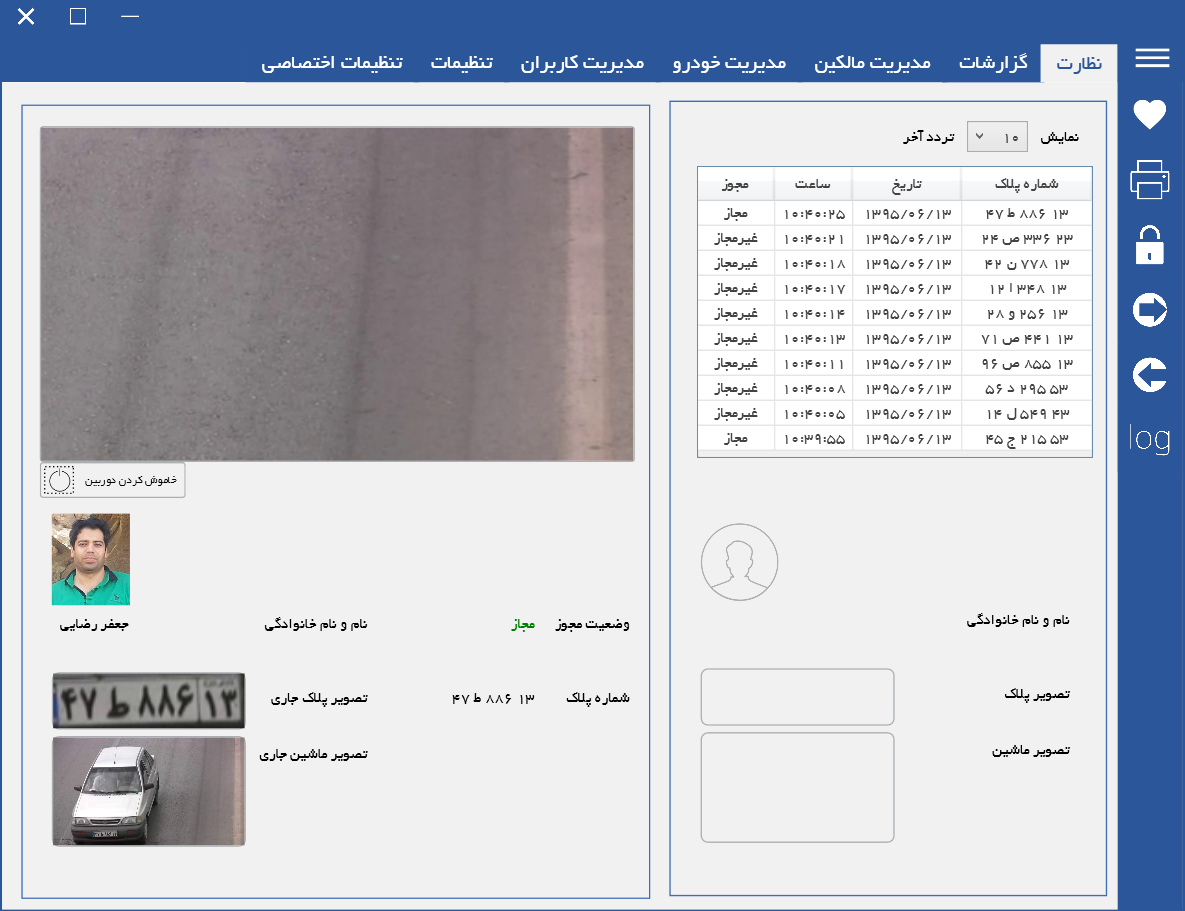The height and width of the screenshot is (911, 1185).
Task: Select table row with time ۱۰:۴۰:۰۸
Action: click(x=895, y=388)
